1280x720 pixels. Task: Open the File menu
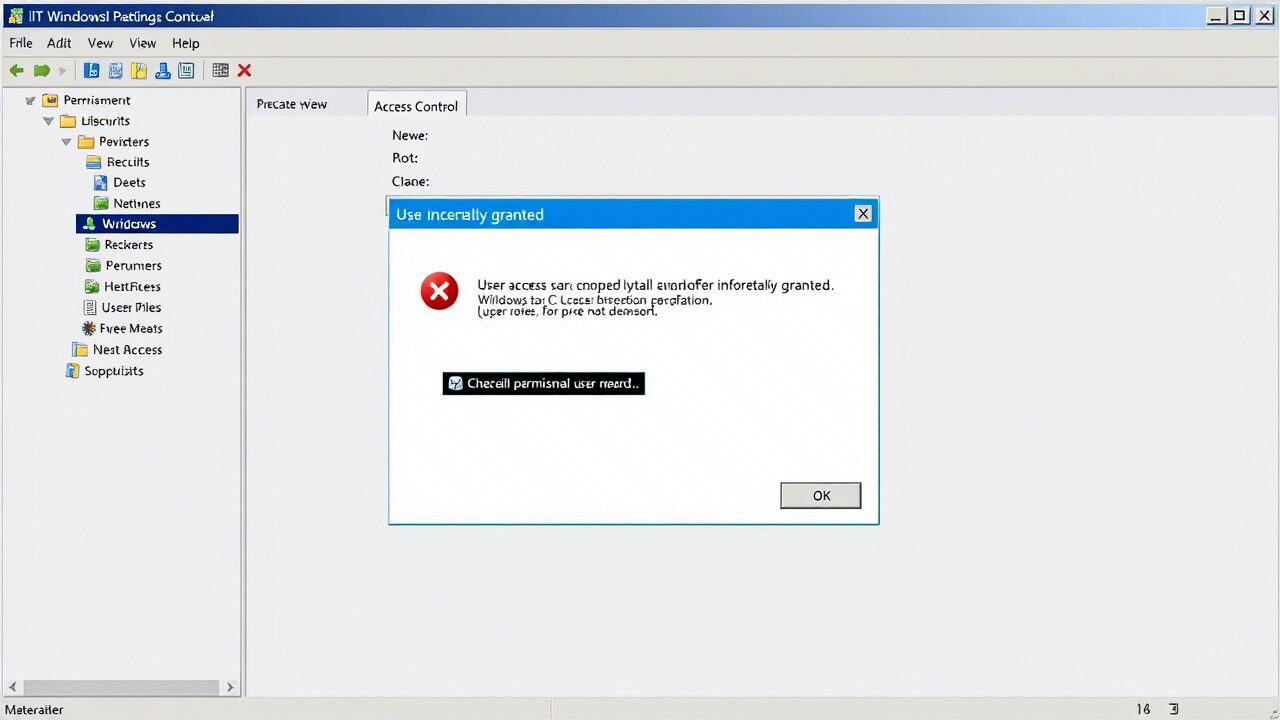(x=21, y=43)
